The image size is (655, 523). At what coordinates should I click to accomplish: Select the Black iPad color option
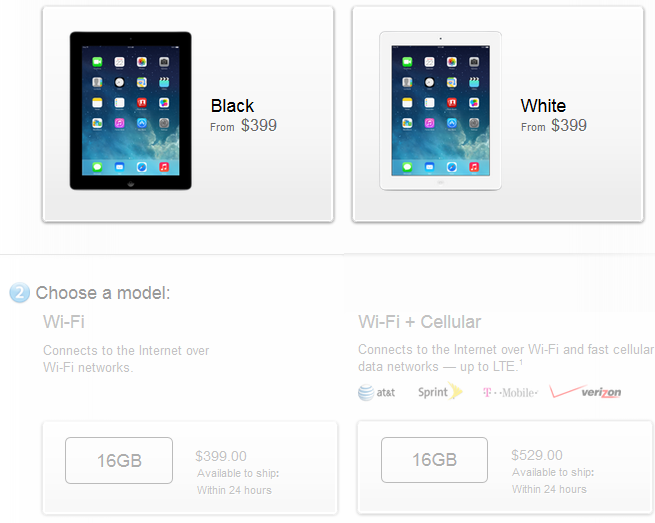[188, 114]
